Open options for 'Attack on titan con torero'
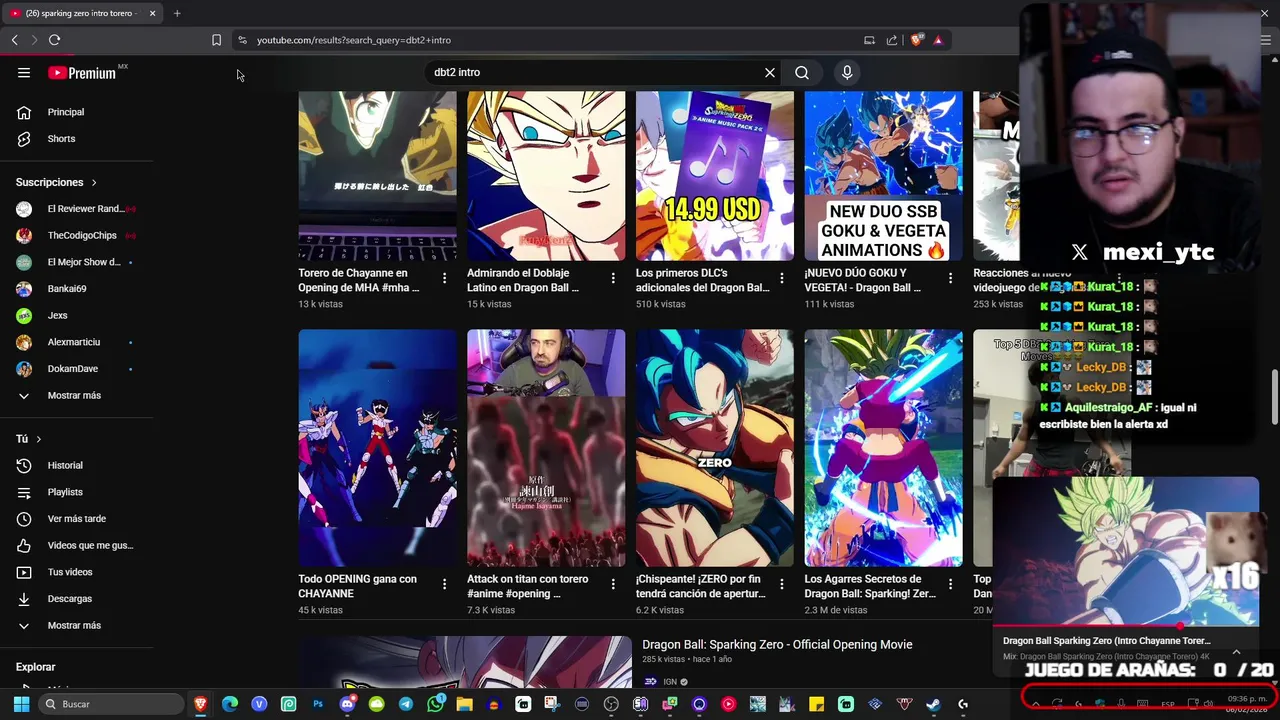 click(x=613, y=584)
